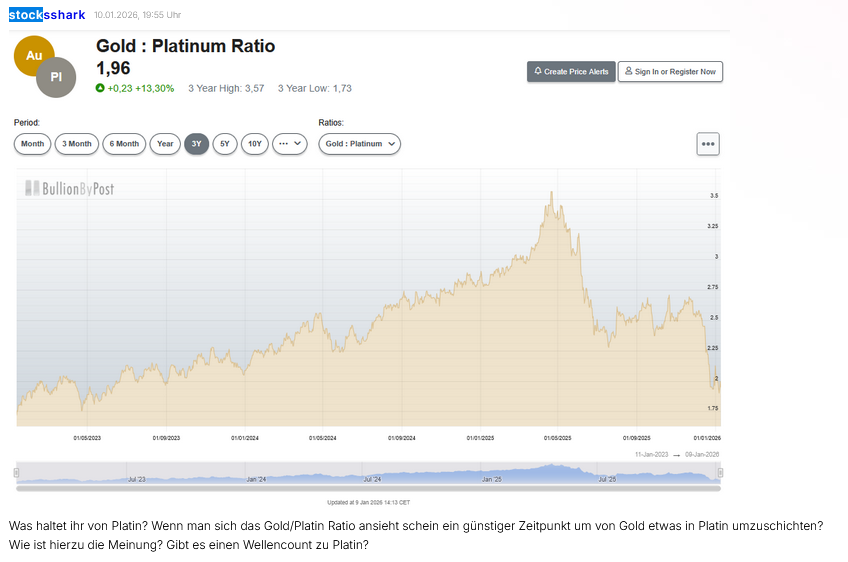
Task: Open the three-dot chart options menu
Action: click(708, 144)
